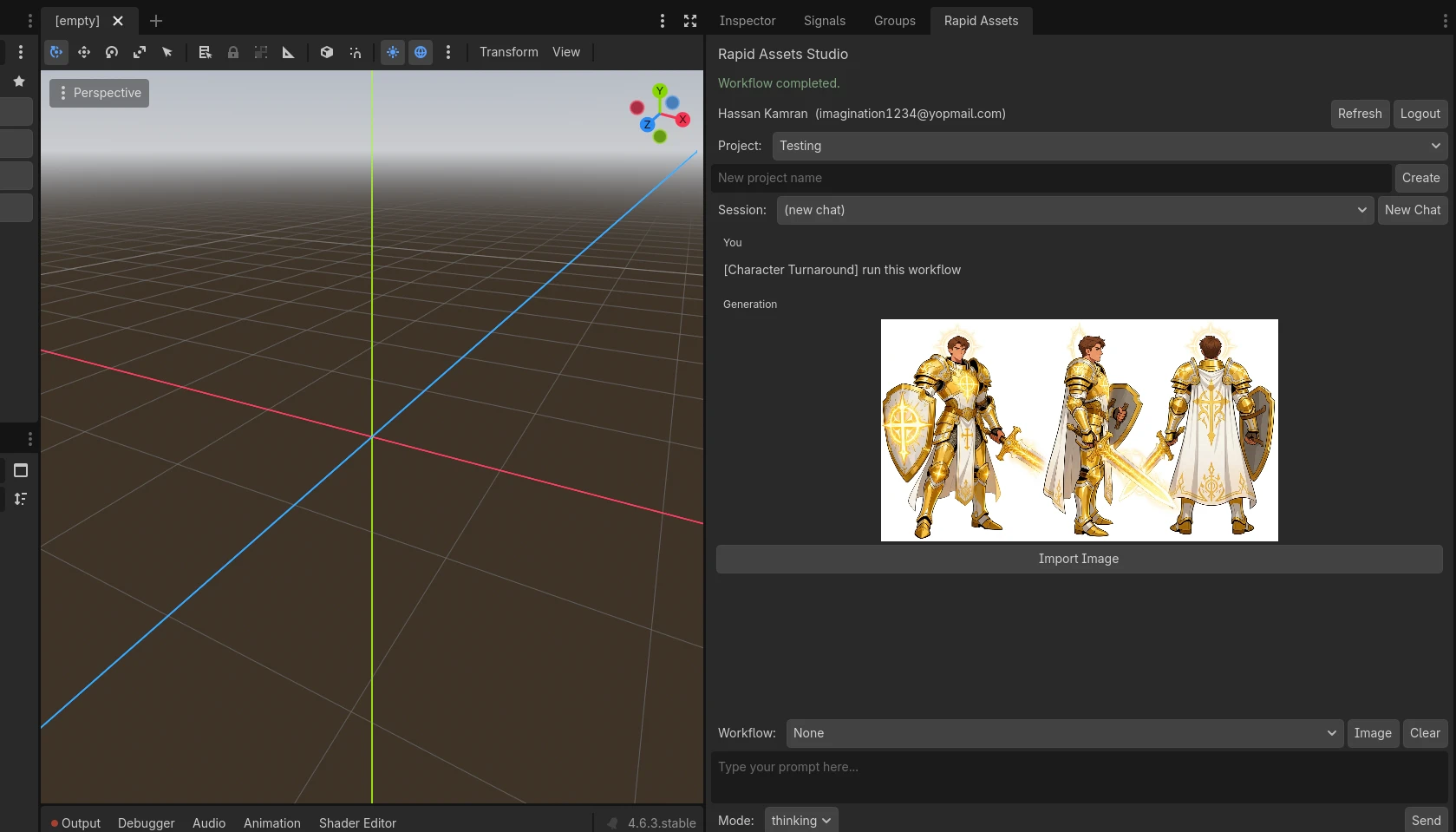Open the Workflow dropdown set to None
The image size is (1456, 832).
pyautogui.click(x=1065, y=733)
